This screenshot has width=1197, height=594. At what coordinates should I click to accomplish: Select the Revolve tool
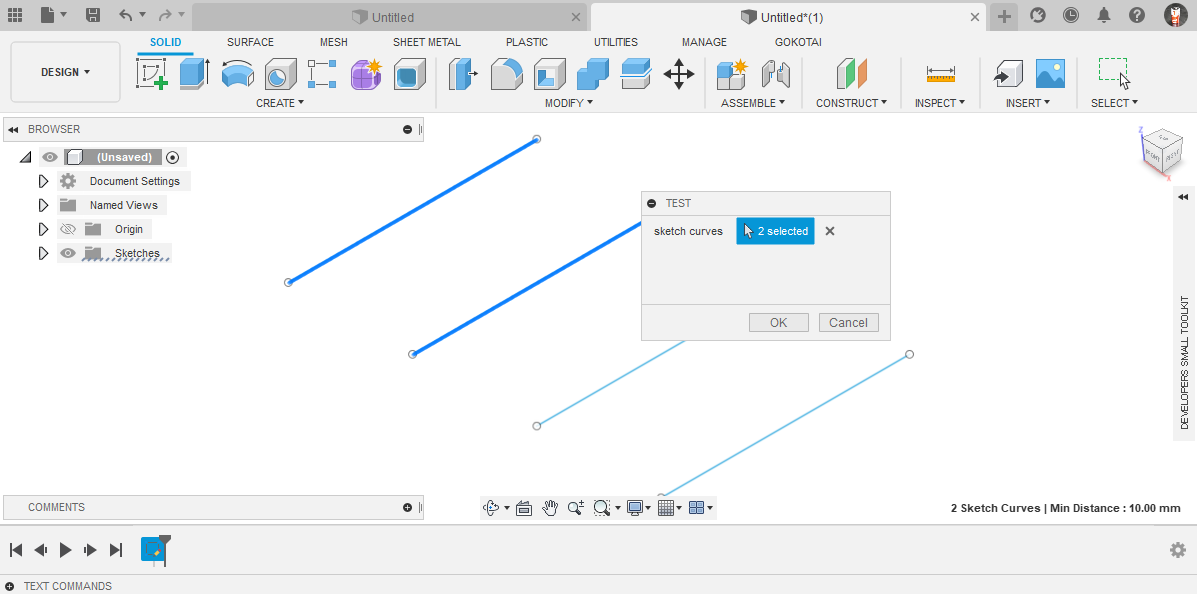click(x=238, y=74)
